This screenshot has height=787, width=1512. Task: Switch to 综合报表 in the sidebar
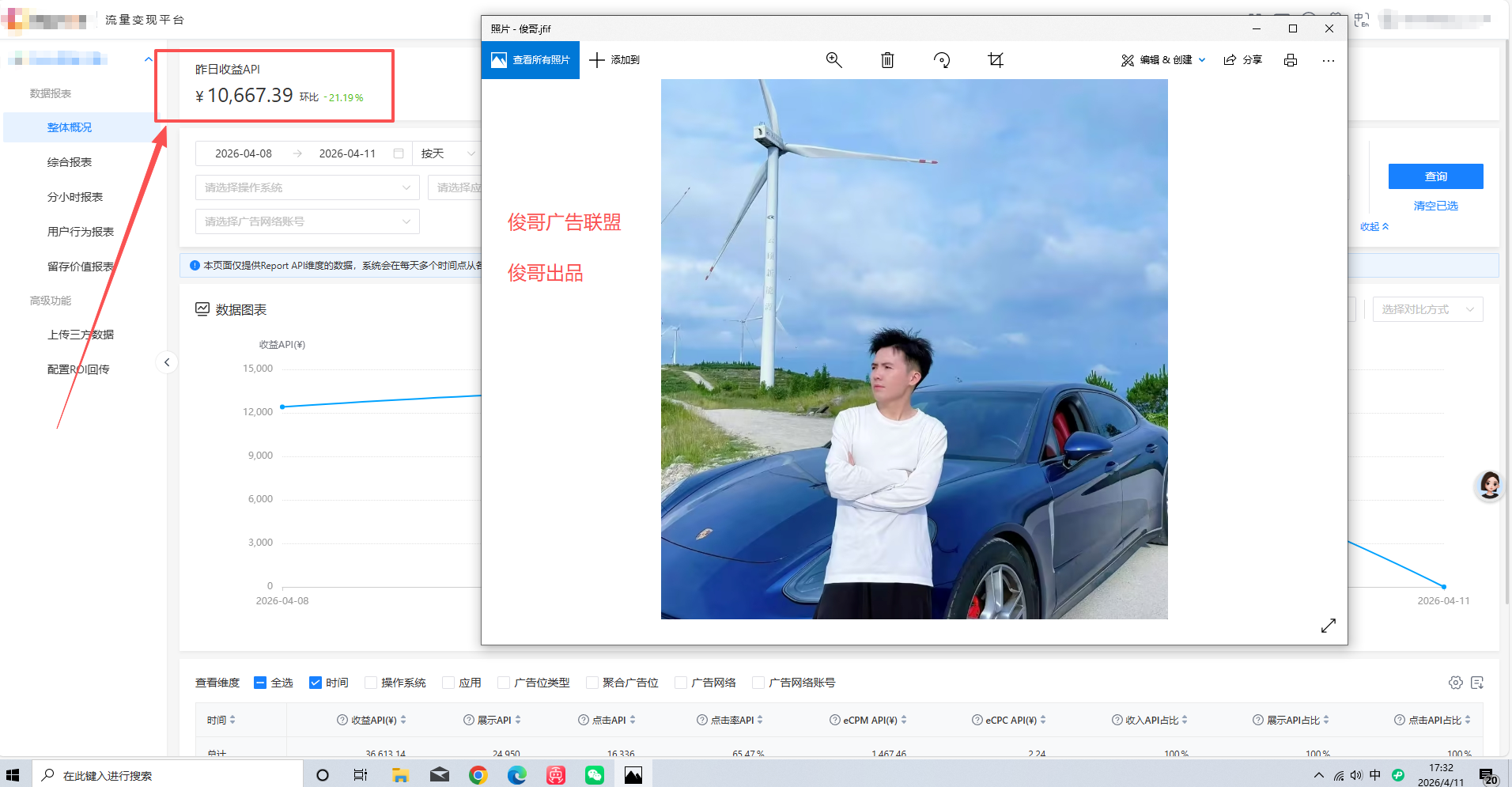[70, 162]
